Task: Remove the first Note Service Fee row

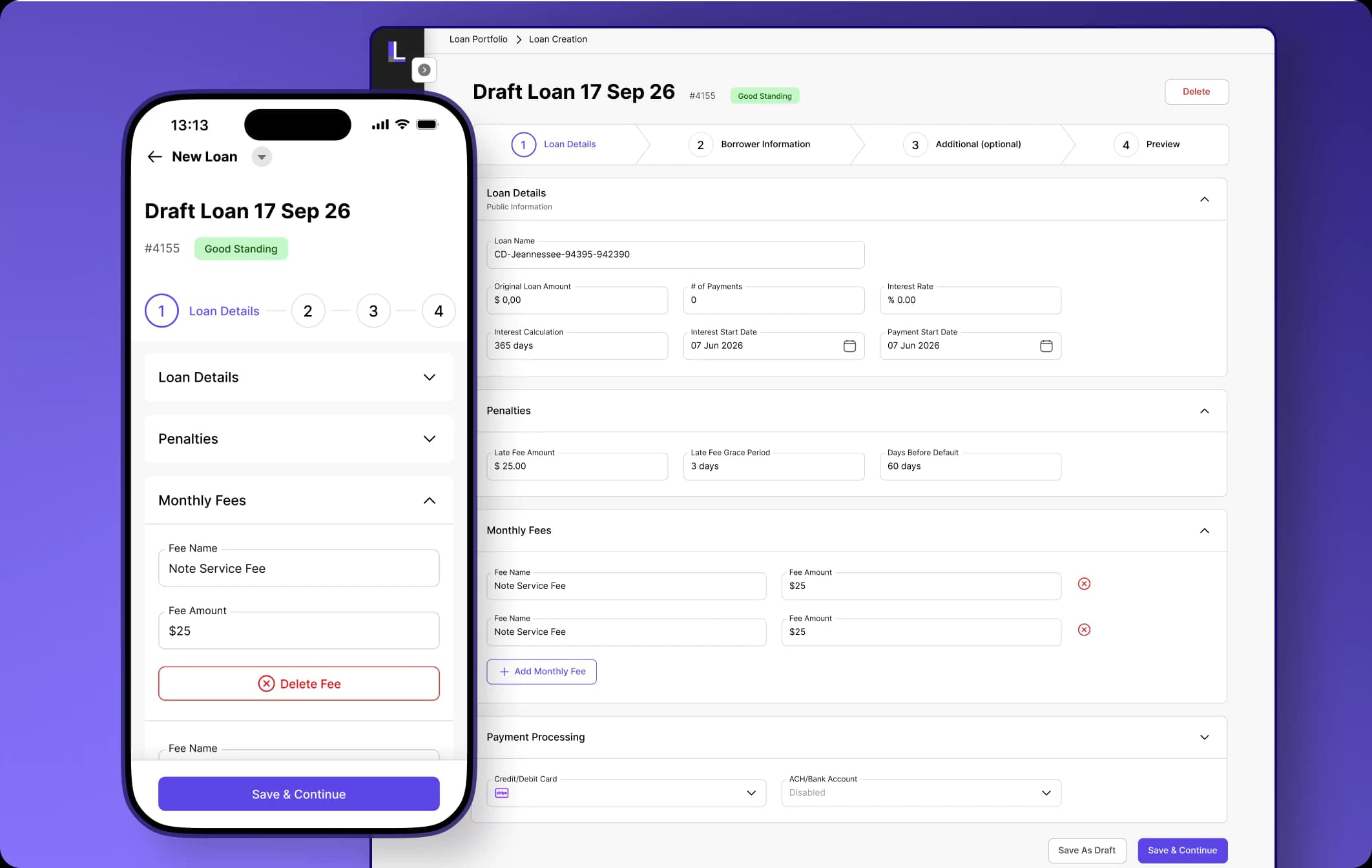Action: tap(1084, 584)
